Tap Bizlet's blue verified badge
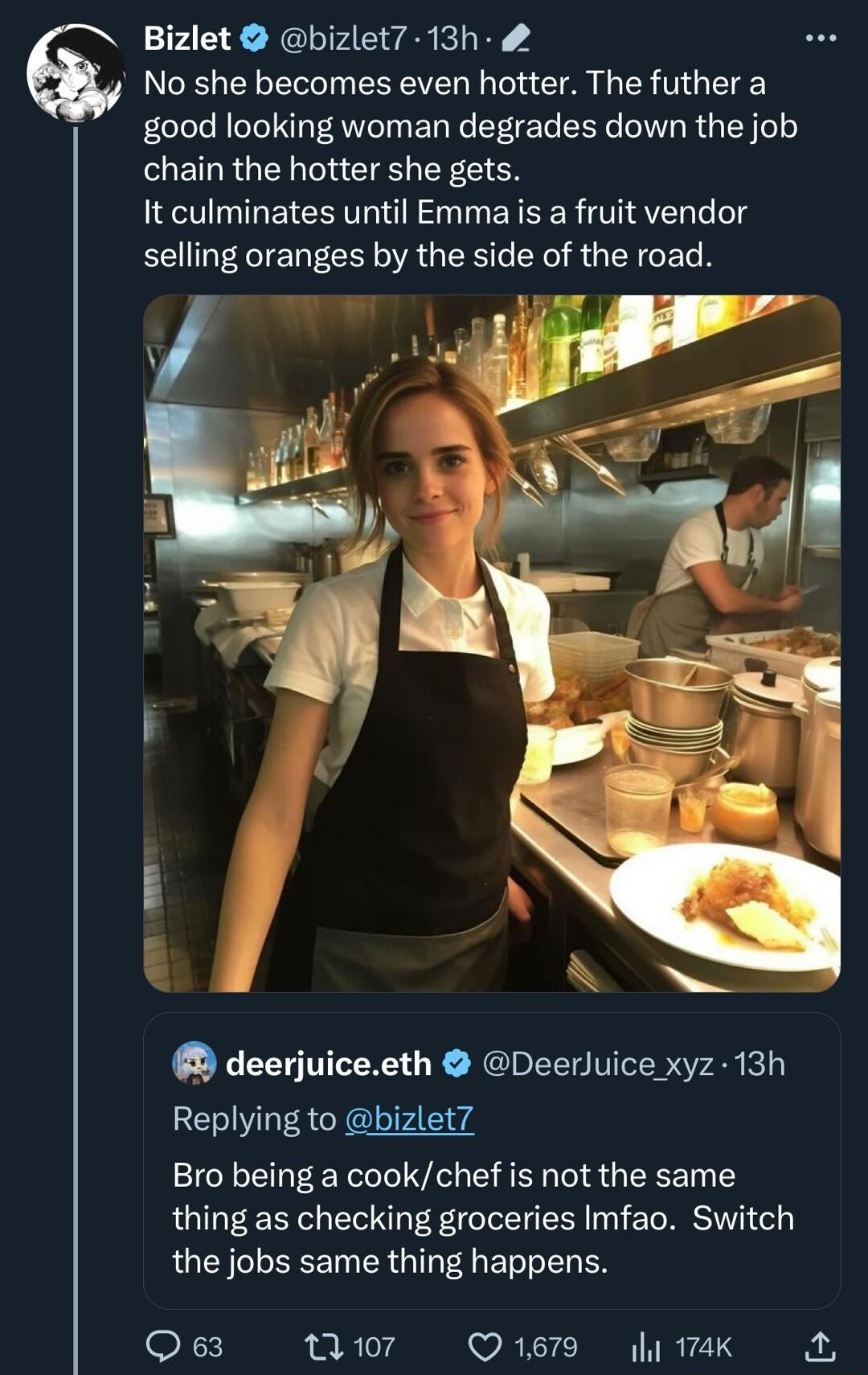This screenshot has height=1375, width=868. coord(255,38)
